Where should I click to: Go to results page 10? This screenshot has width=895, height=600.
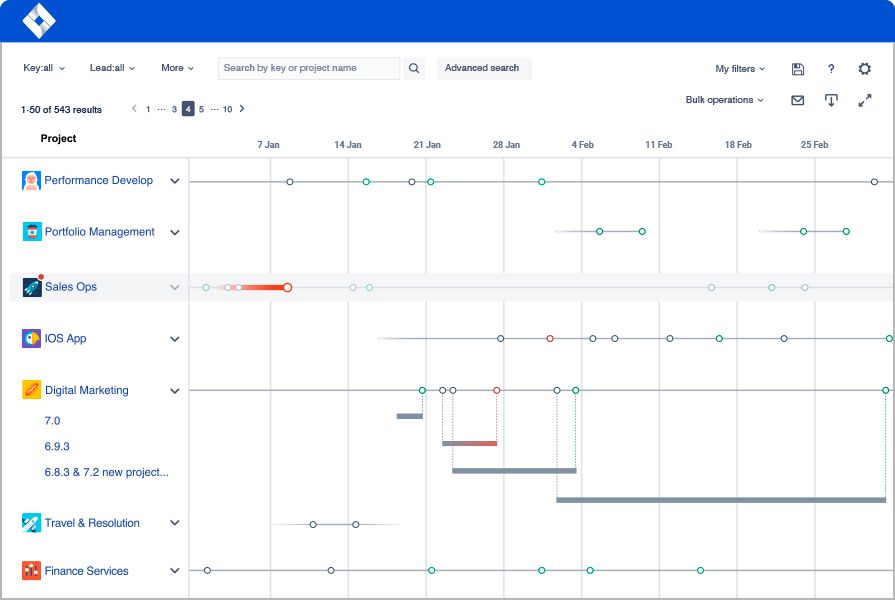pyautogui.click(x=227, y=109)
